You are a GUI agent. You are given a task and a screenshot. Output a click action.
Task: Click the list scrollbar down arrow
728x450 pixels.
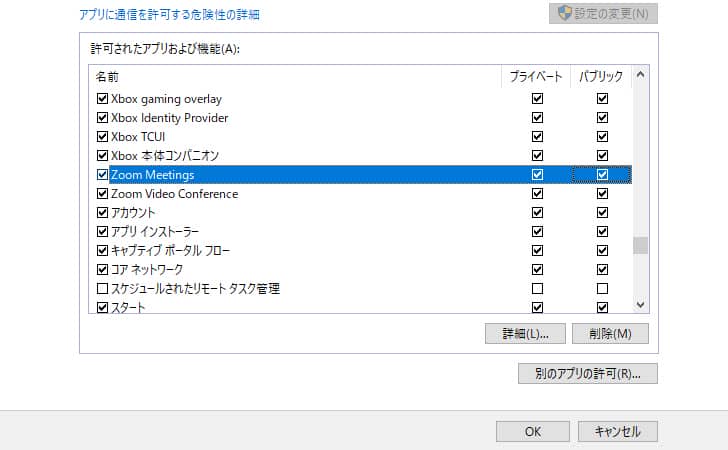point(640,305)
